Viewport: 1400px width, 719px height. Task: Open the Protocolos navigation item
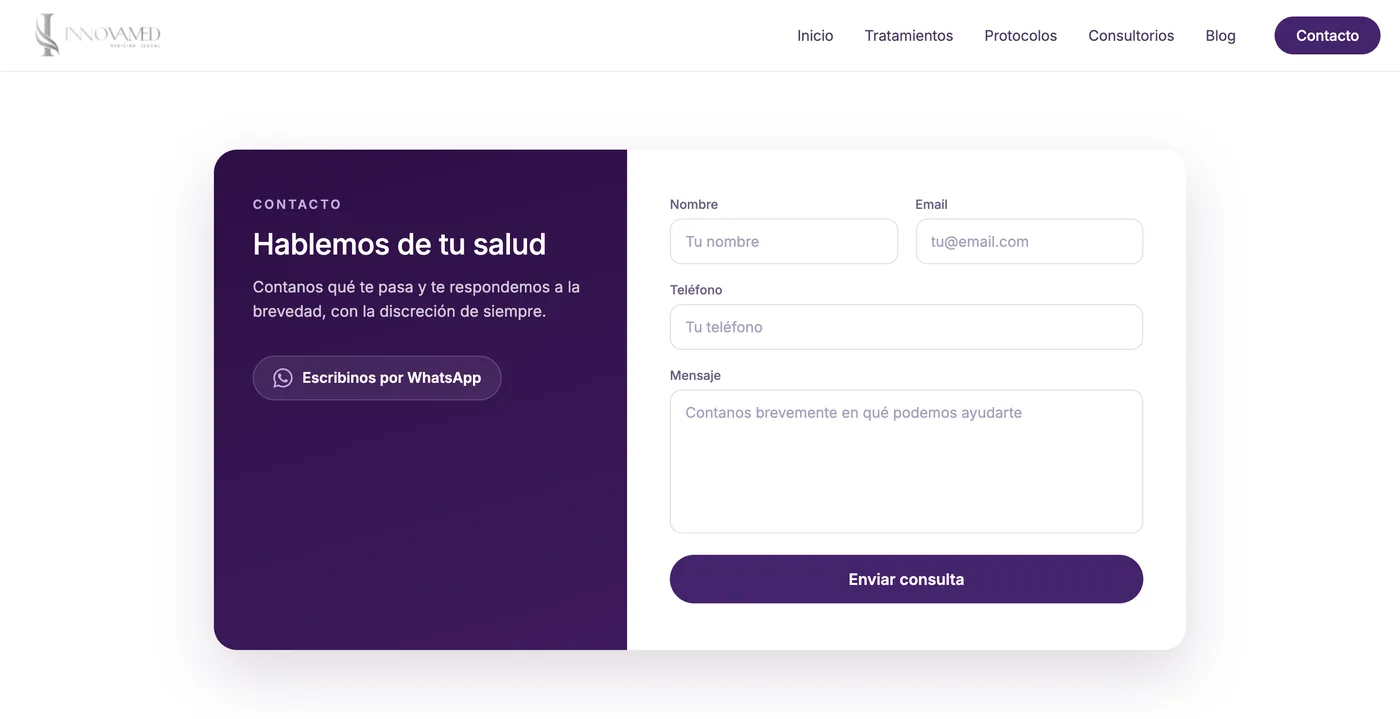[1020, 36]
